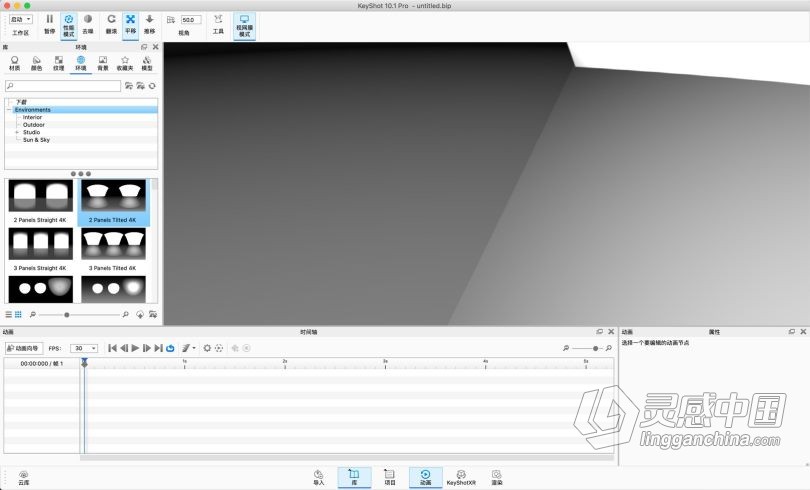Close the animation timeline panel

pyautogui.click(x=611, y=331)
